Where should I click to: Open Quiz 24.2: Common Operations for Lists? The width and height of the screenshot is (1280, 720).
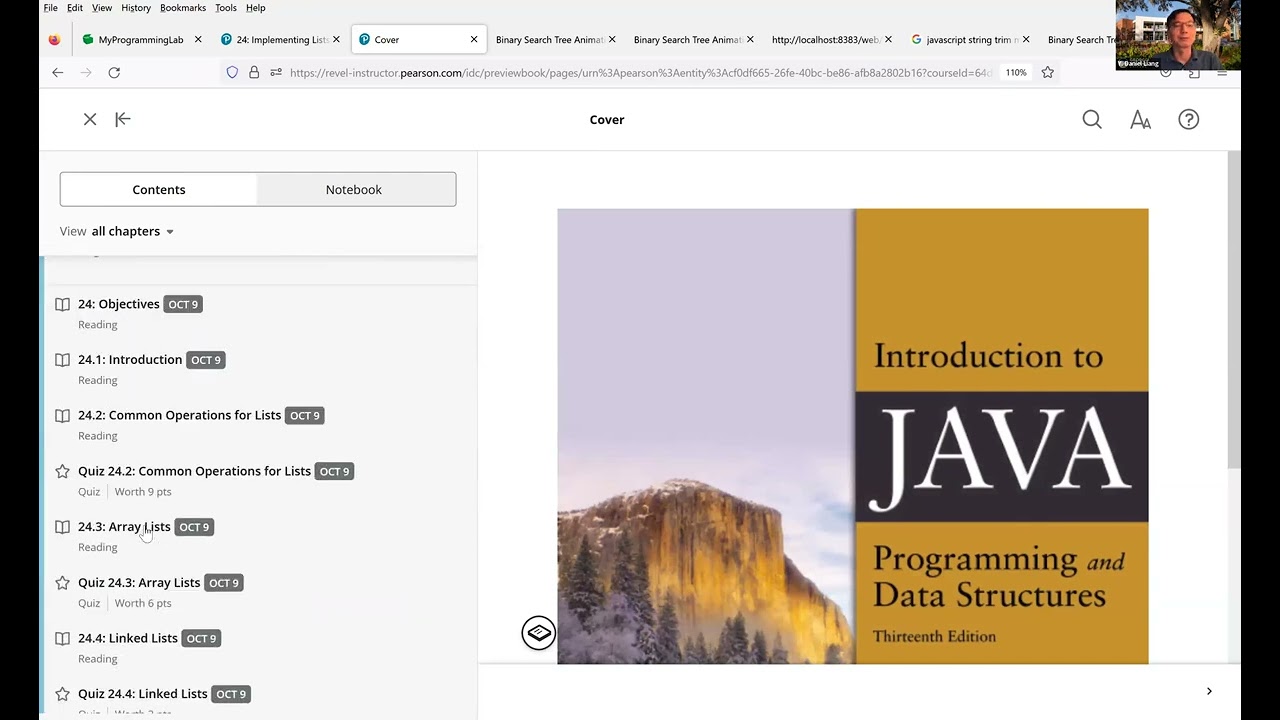tap(194, 471)
